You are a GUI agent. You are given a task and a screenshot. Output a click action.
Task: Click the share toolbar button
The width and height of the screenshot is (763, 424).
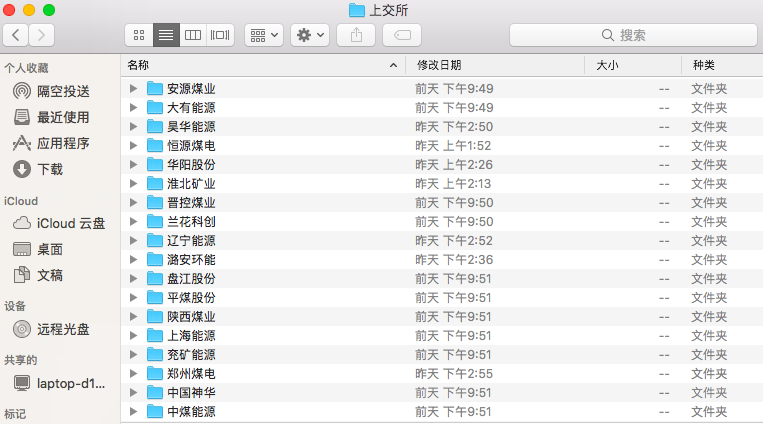[356, 35]
